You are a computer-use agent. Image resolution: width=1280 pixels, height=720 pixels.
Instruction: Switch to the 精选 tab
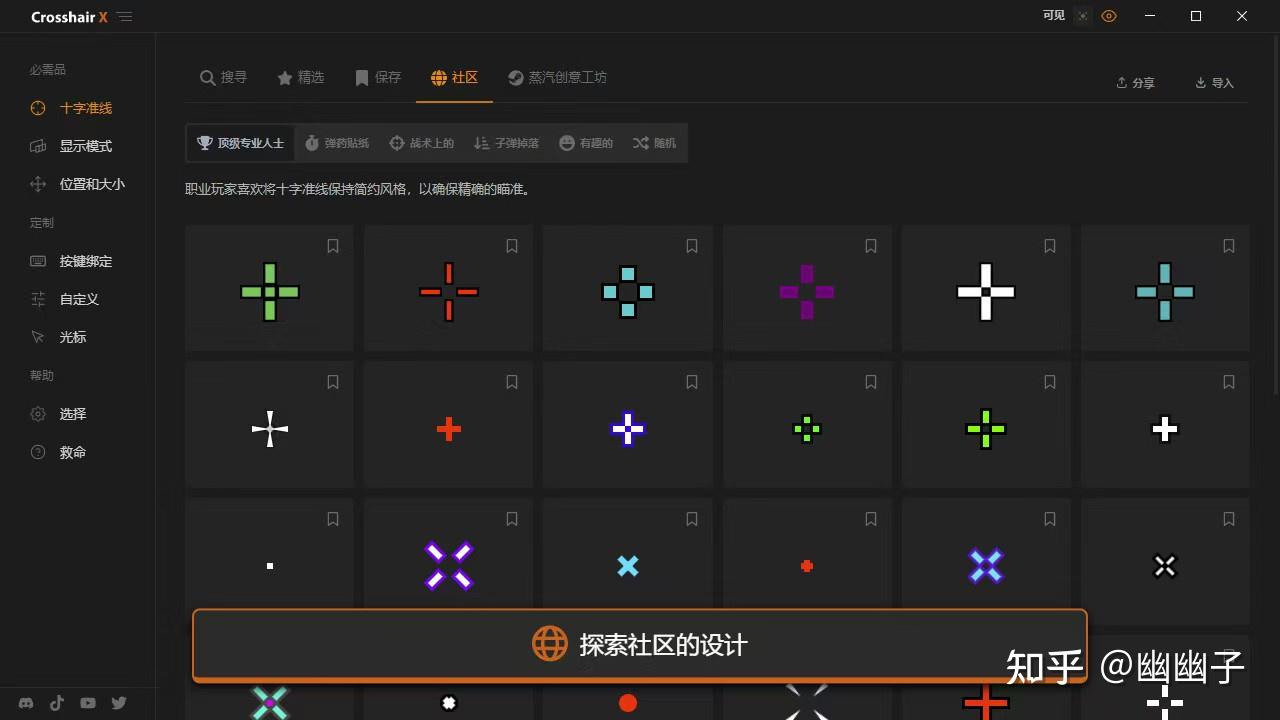click(x=302, y=76)
